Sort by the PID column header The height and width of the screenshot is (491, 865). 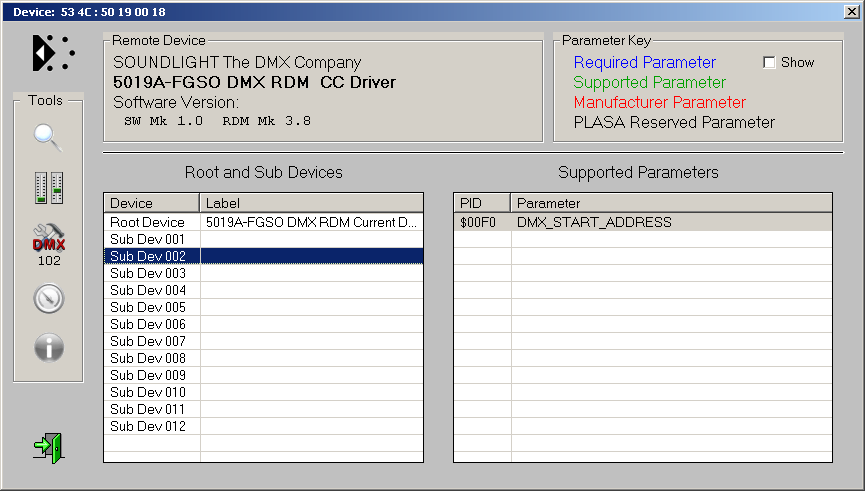pos(481,203)
